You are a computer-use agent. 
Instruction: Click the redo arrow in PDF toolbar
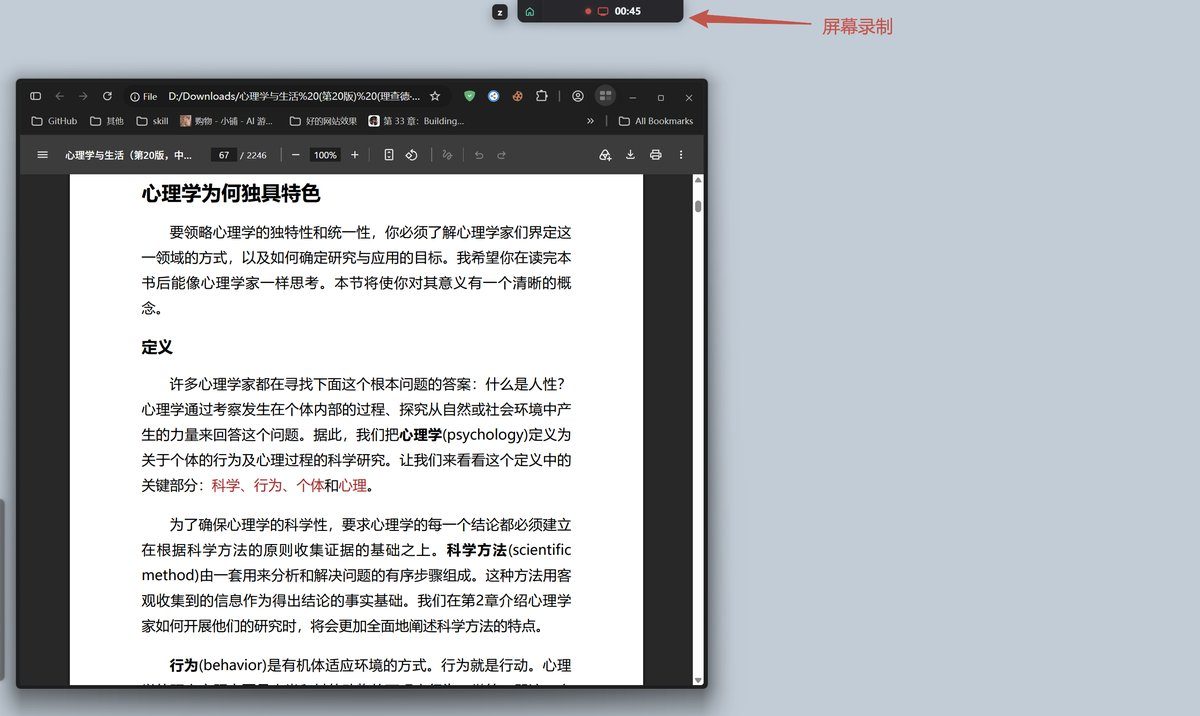501,155
